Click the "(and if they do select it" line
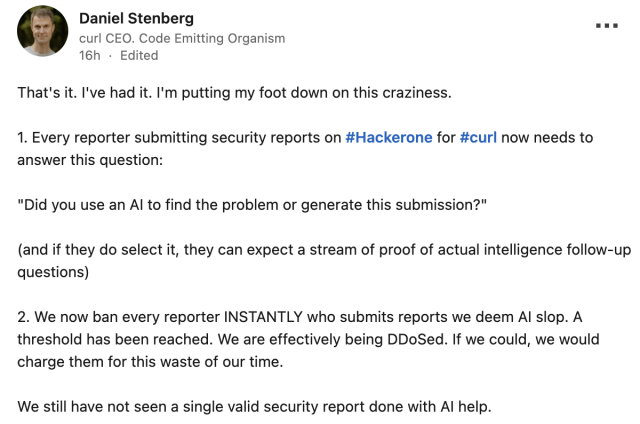Viewport: 640px width, 424px height. (x=300, y=247)
